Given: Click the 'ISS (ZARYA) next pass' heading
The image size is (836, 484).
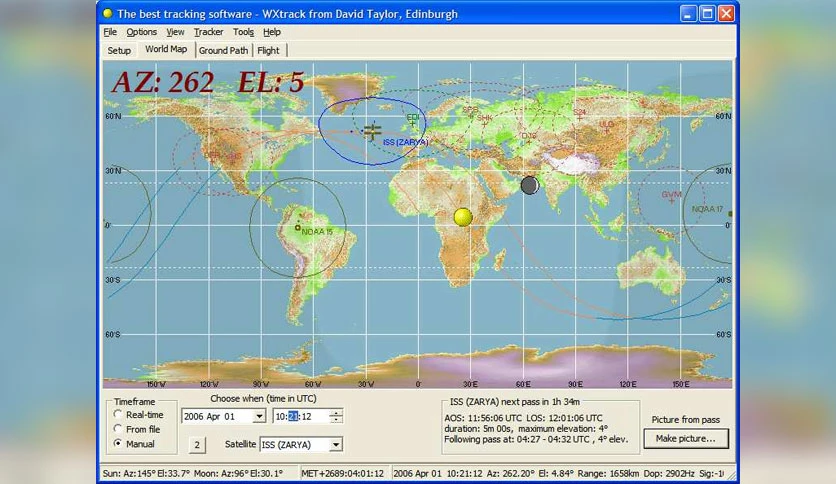Looking at the screenshot, I should tap(515, 402).
